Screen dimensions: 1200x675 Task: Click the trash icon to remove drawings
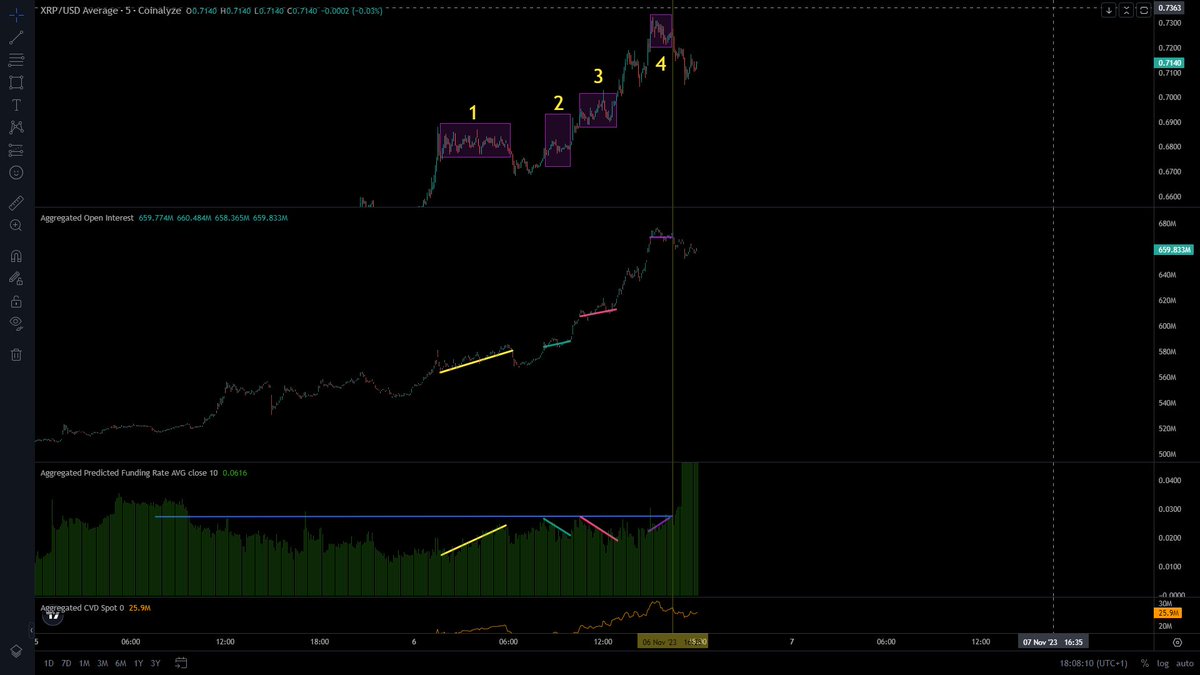pyautogui.click(x=16, y=354)
